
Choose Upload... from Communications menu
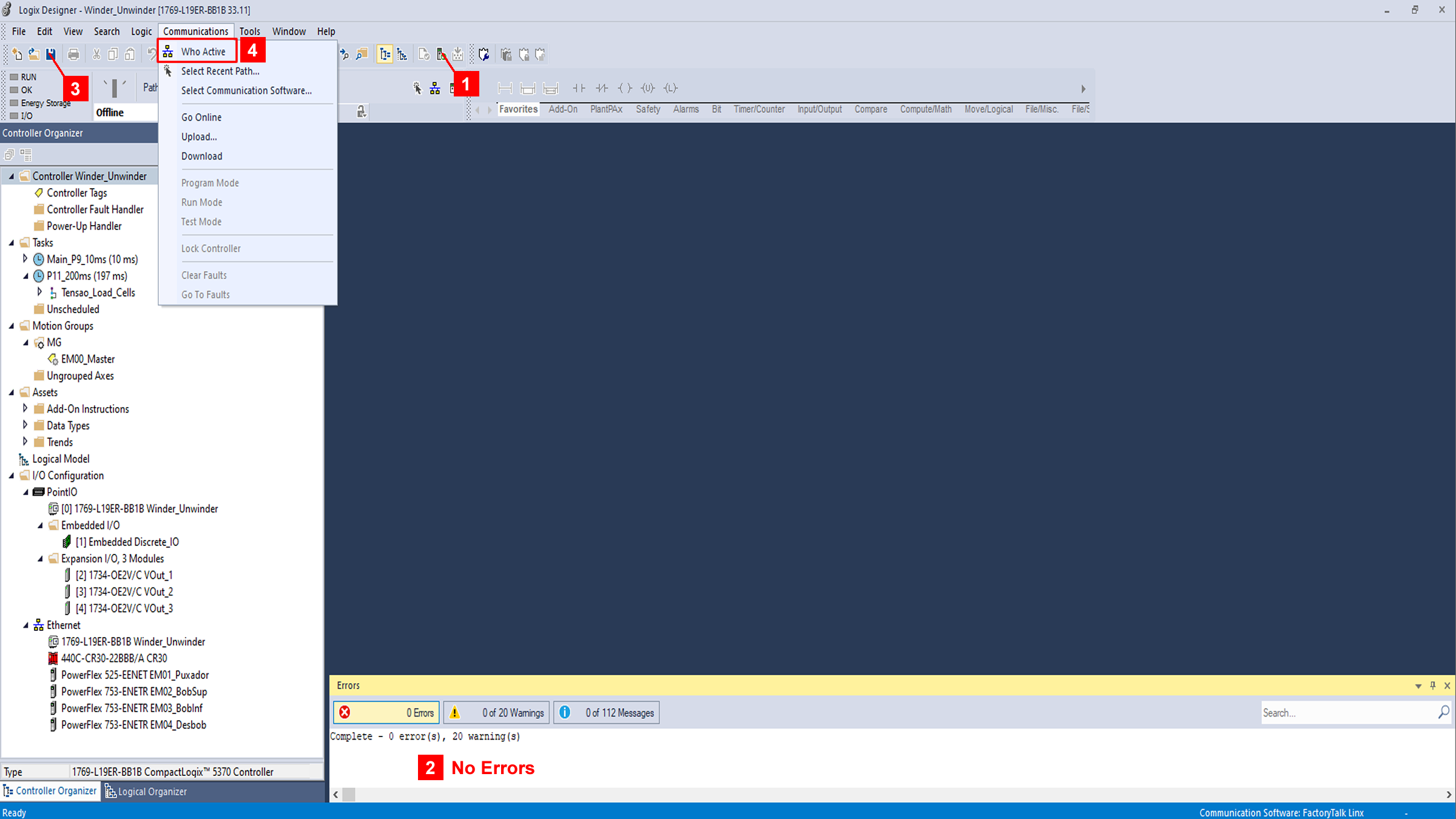point(199,136)
